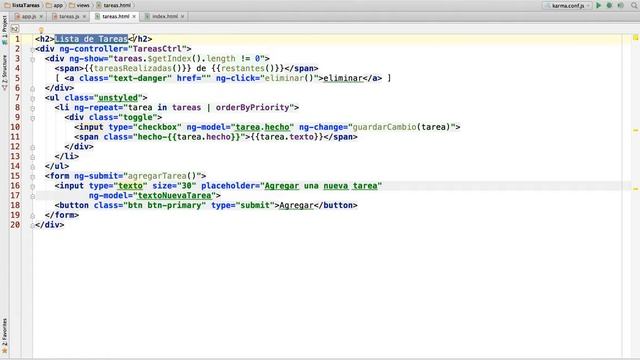Close the index.html tab
Image resolution: width=640 pixels, height=360 pixels.
pyautogui.click(x=182, y=16)
